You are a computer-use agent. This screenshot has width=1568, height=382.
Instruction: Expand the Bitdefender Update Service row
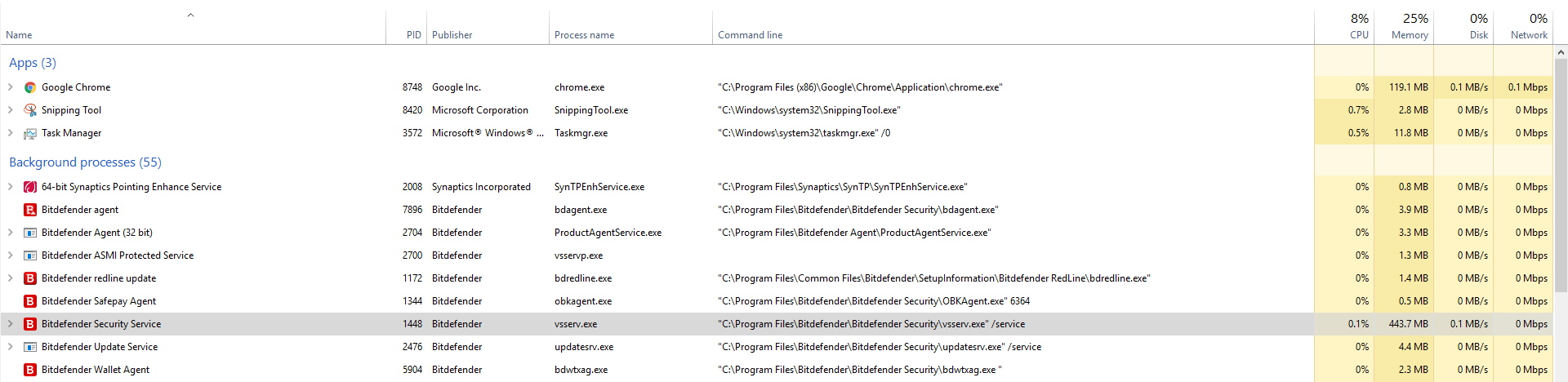(x=10, y=347)
